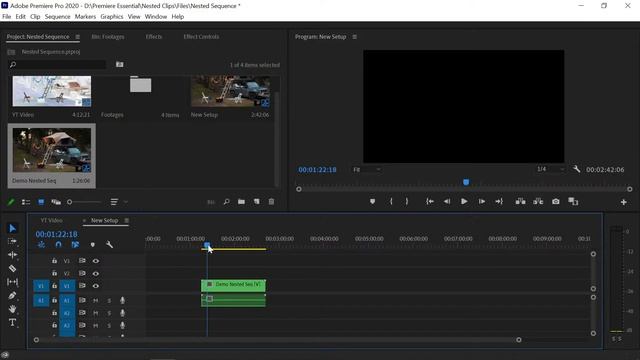Toggle Snap in timeline magnet icon
This screenshot has height=360, width=640.
(x=58, y=244)
